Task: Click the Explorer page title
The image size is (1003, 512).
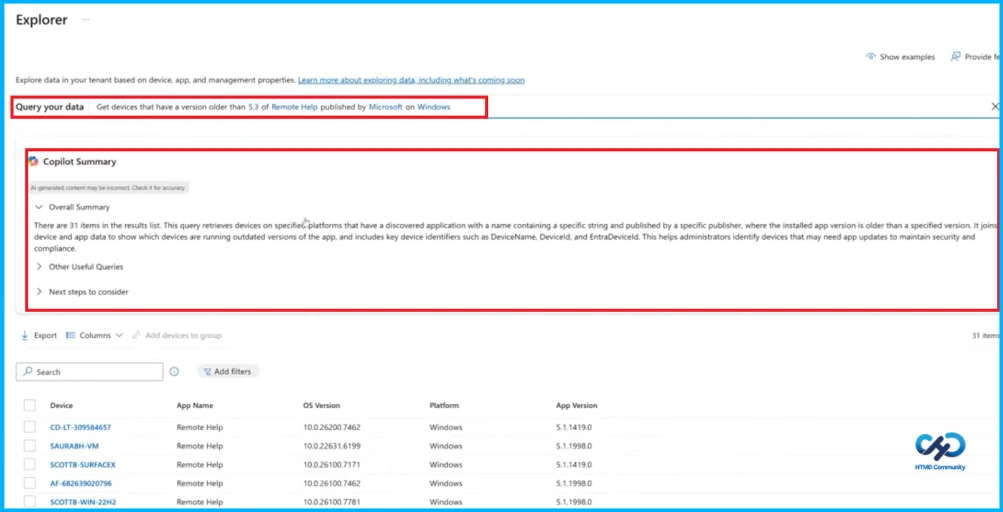Action: click(x=42, y=20)
